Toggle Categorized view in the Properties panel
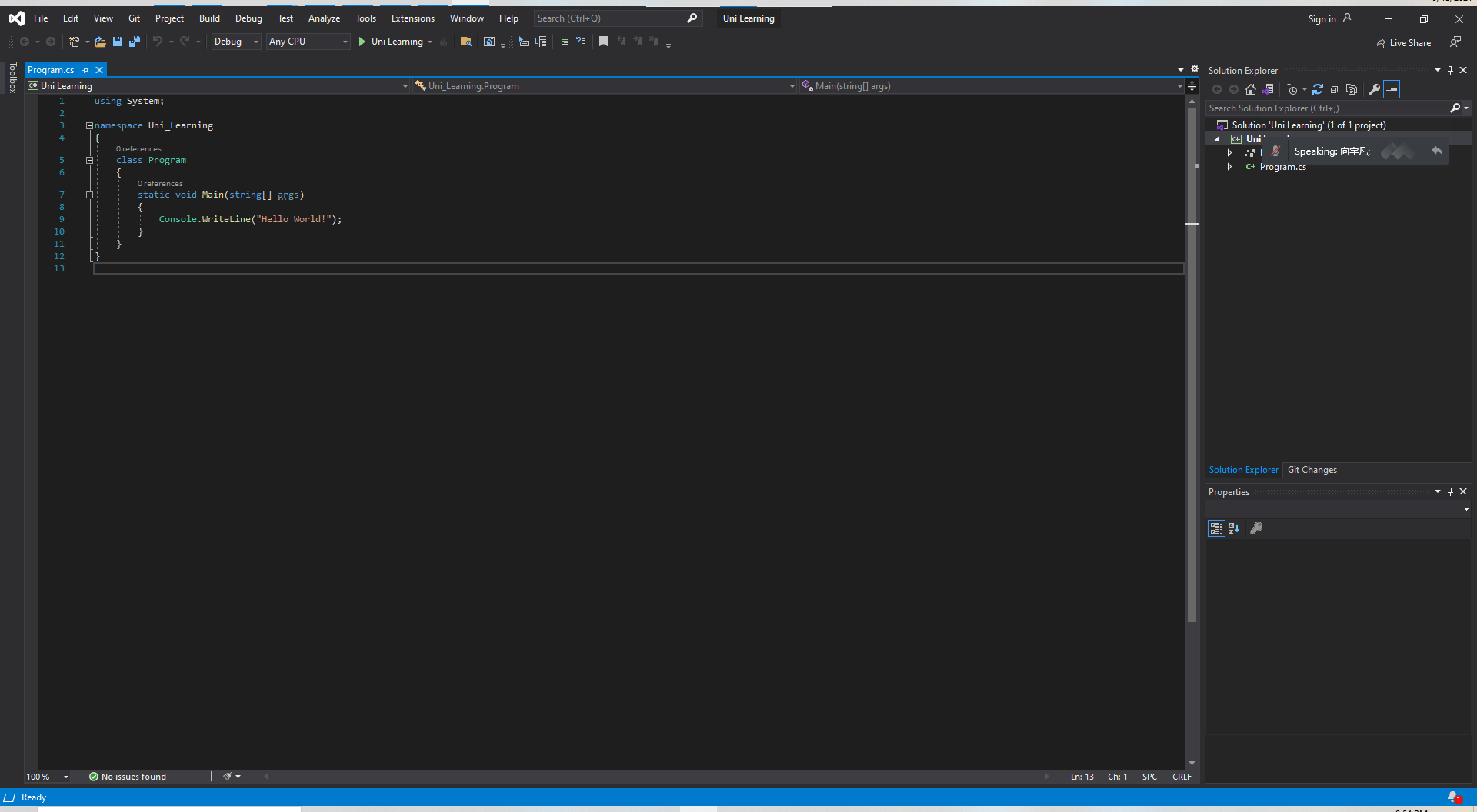The height and width of the screenshot is (812, 1477). click(x=1215, y=528)
